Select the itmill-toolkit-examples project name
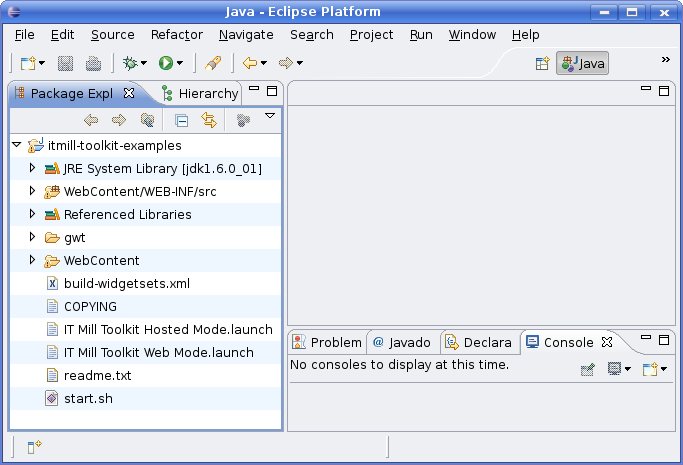Viewport: 683px width, 465px height. [x=115, y=145]
